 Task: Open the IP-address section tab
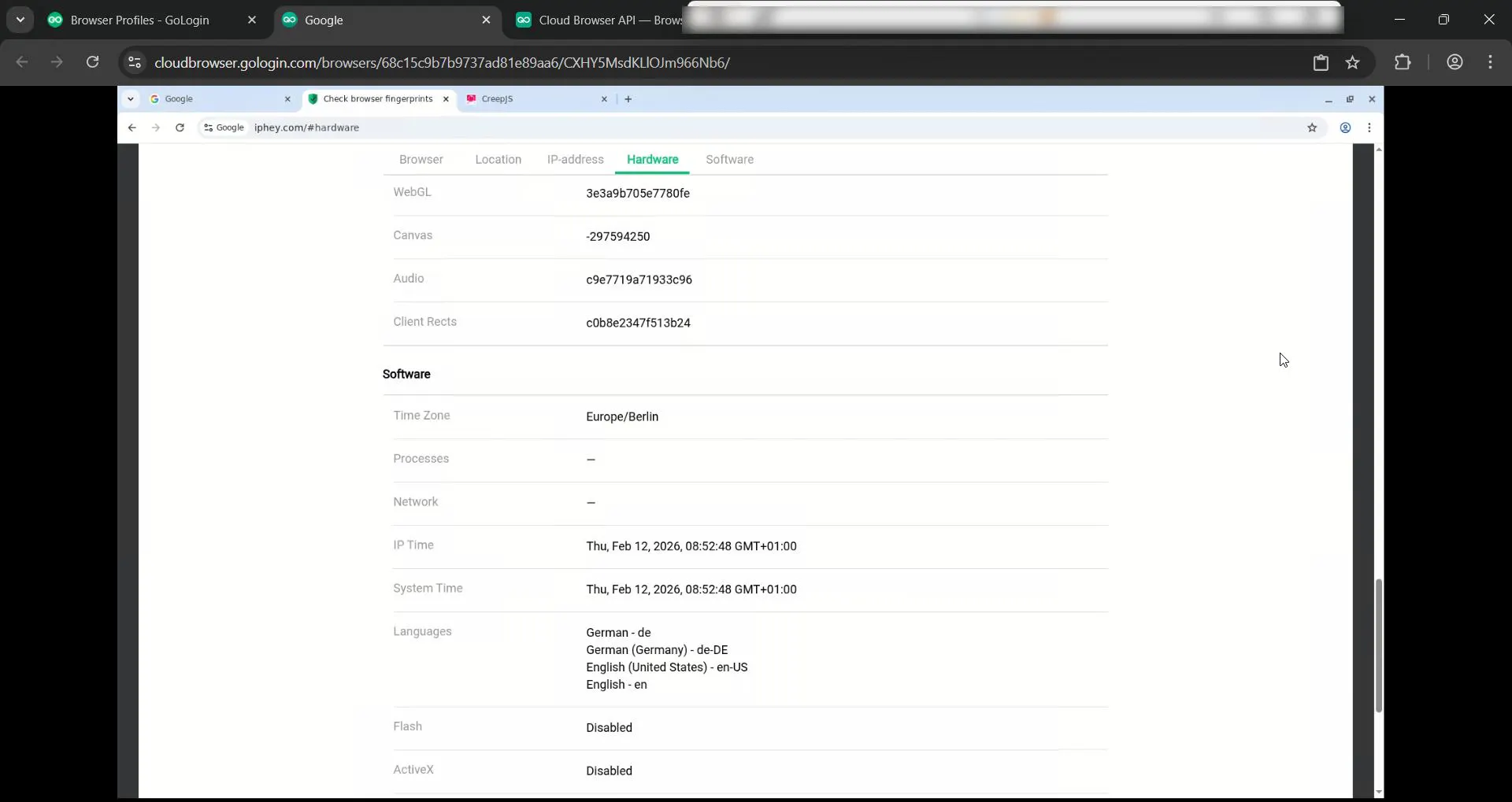pyautogui.click(x=576, y=159)
